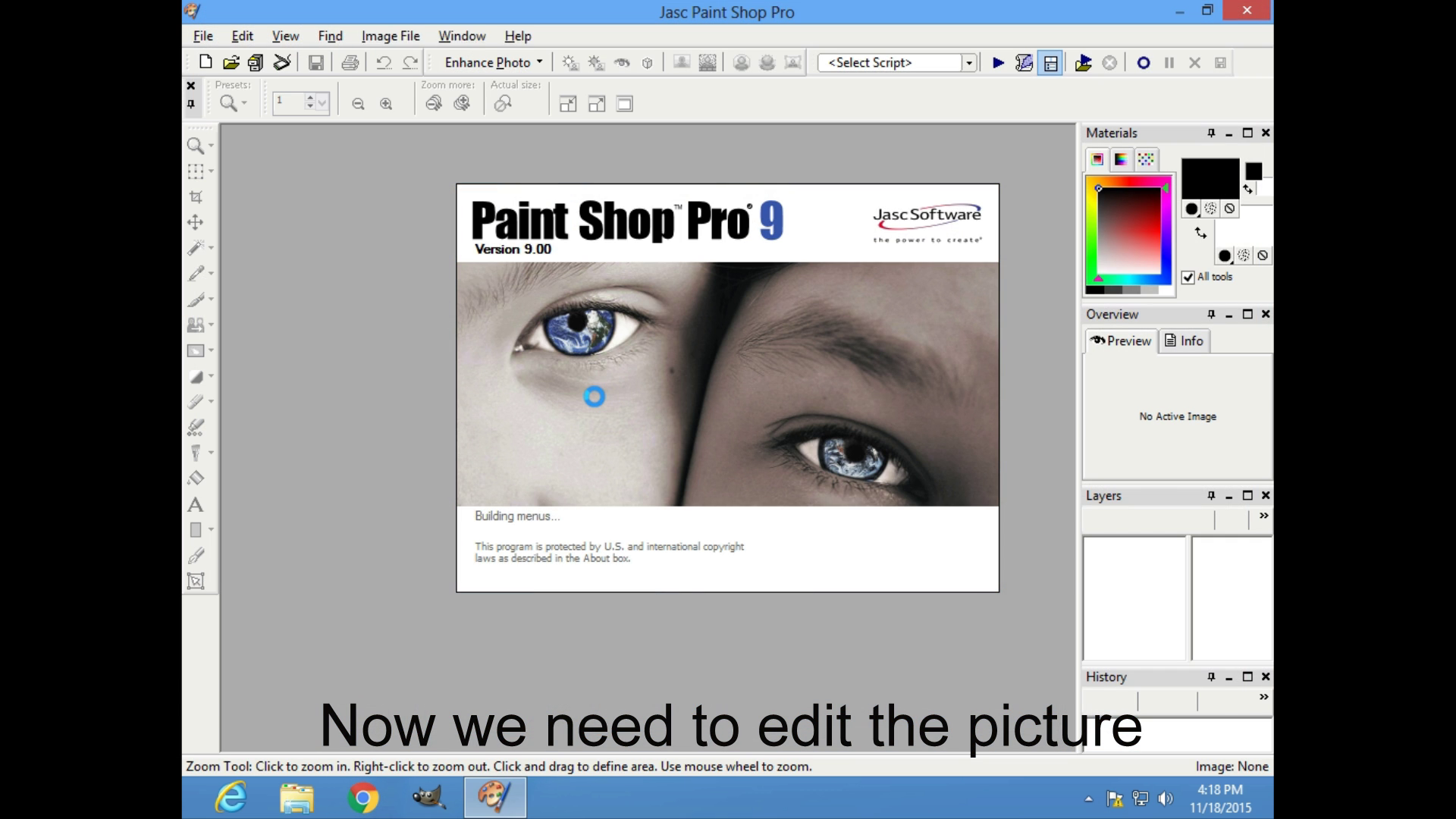Select the Magic Wand tool
The height and width of the screenshot is (819, 1456).
196,248
